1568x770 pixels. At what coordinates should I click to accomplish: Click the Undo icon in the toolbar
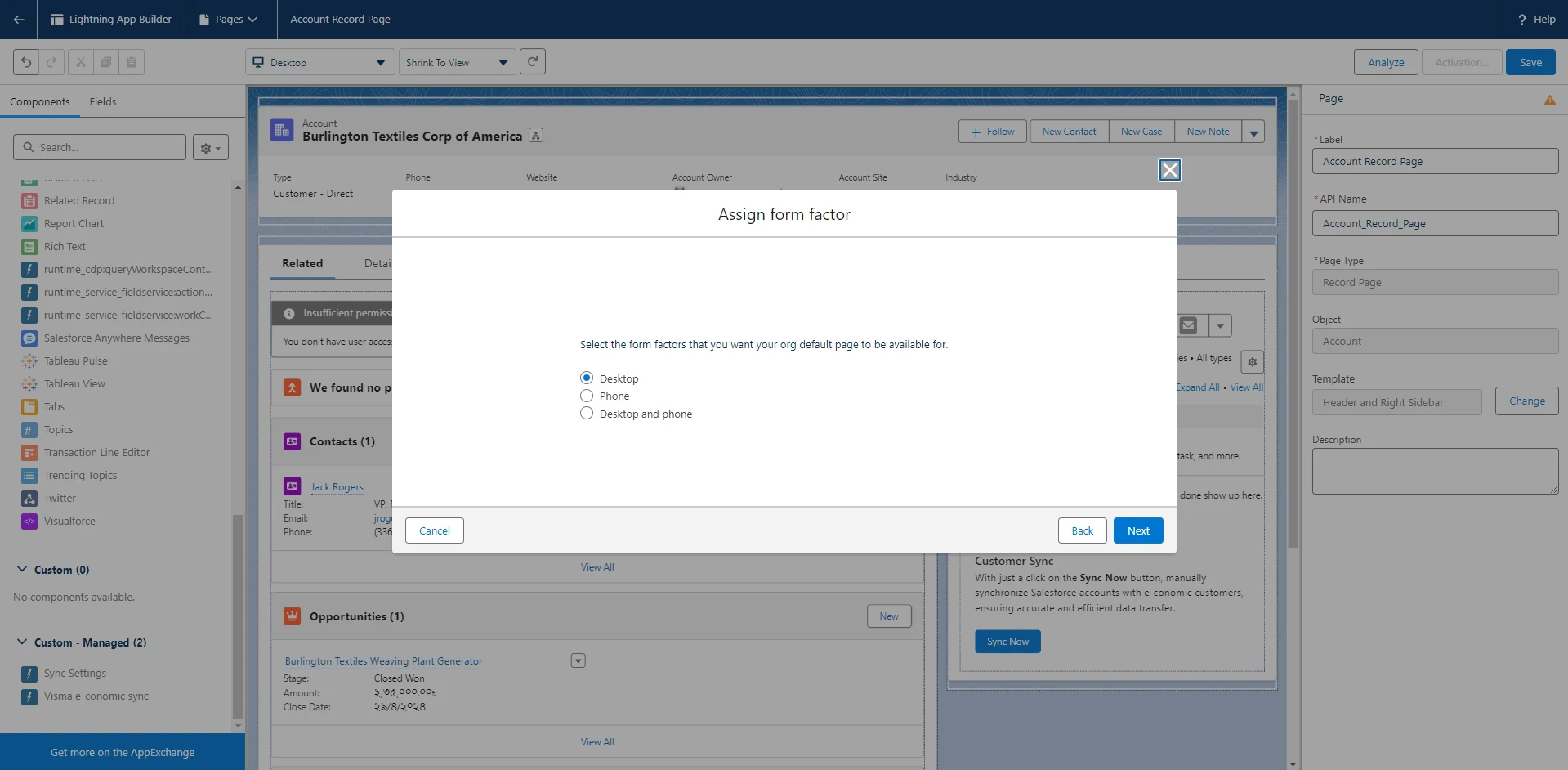pos(26,62)
